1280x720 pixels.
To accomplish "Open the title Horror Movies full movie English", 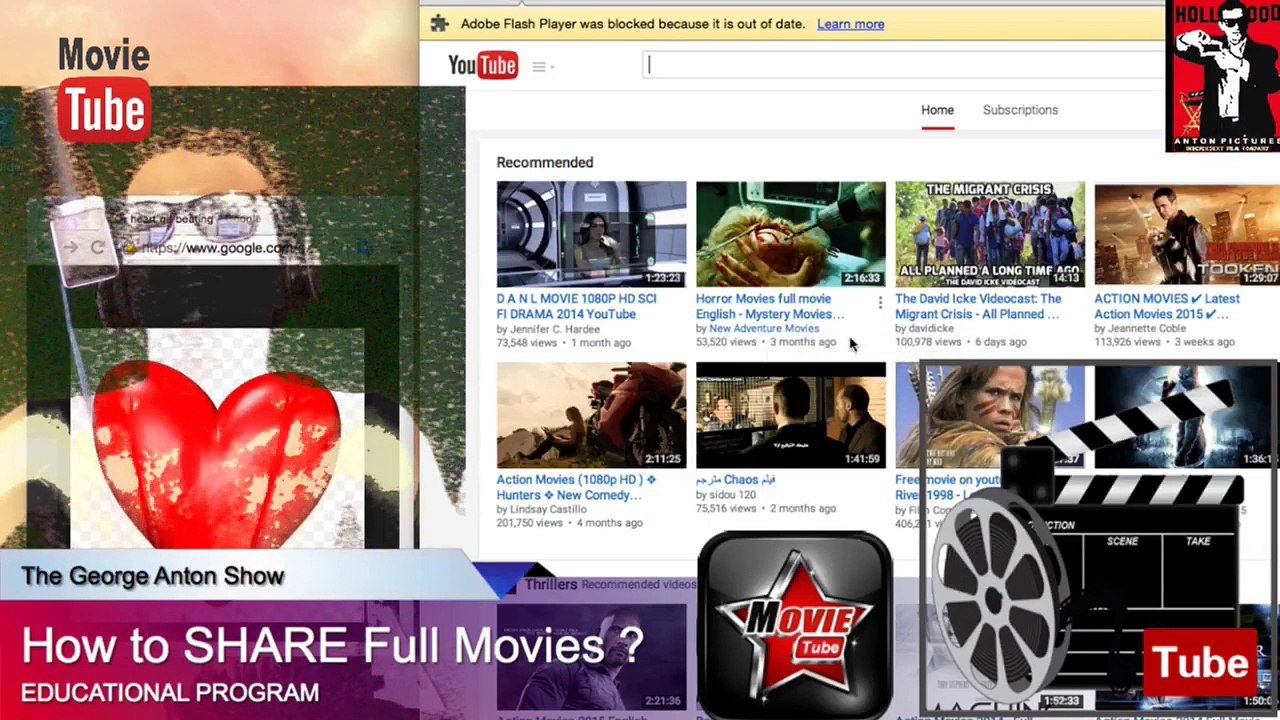I will click(x=770, y=306).
